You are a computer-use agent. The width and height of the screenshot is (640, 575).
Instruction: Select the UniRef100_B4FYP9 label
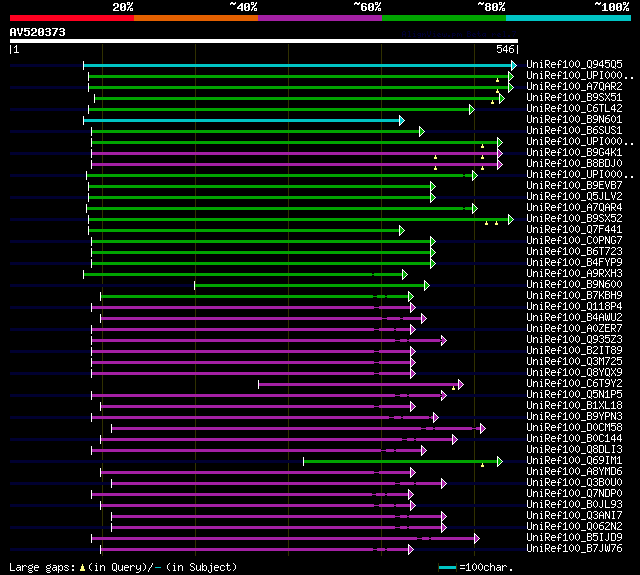pyautogui.click(x=574, y=263)
